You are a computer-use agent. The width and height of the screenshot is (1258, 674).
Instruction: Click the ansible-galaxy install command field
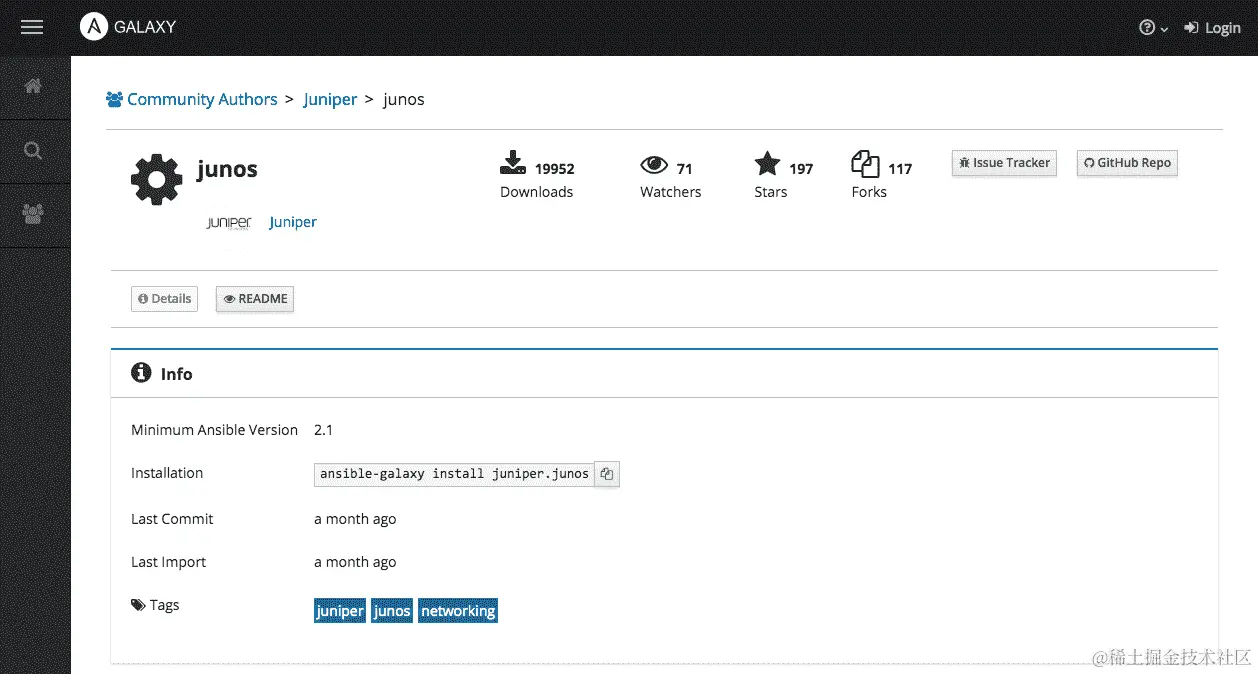click(454, 474)
